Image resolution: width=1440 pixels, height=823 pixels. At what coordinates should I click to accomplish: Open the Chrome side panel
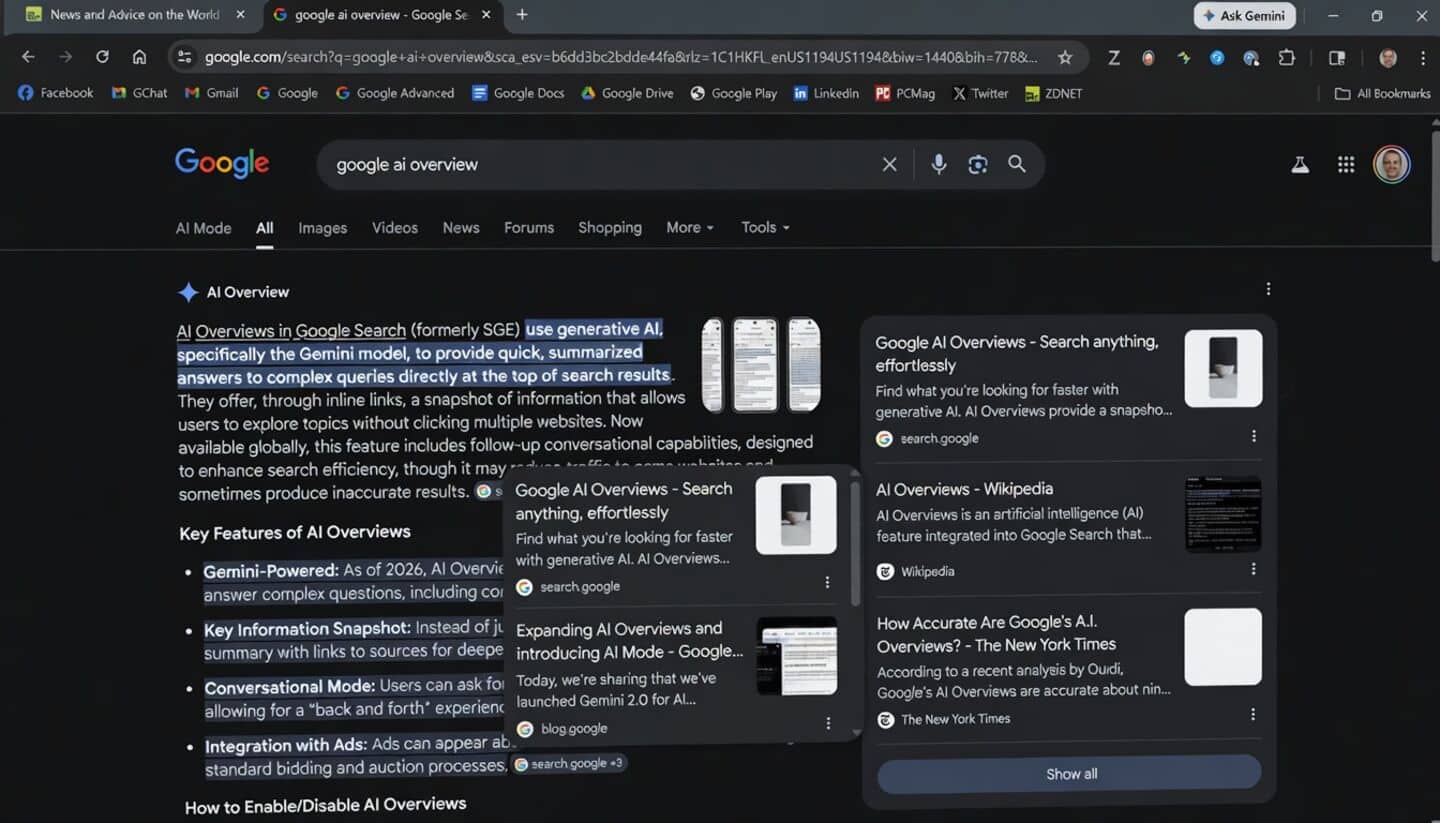[1337, 58]
